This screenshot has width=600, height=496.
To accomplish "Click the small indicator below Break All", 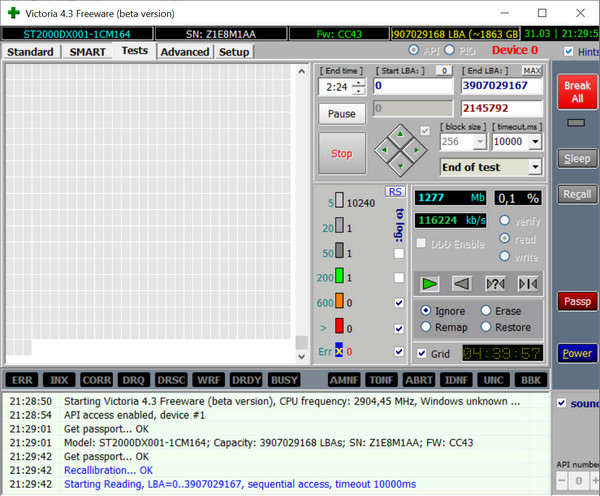I will 576,123.
